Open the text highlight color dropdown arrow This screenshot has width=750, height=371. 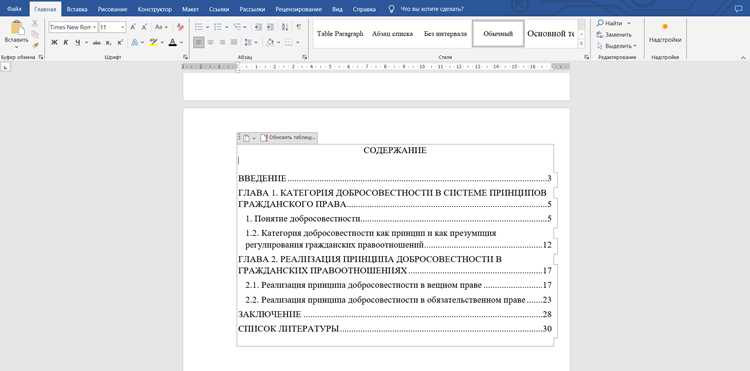tap(162, 43)
